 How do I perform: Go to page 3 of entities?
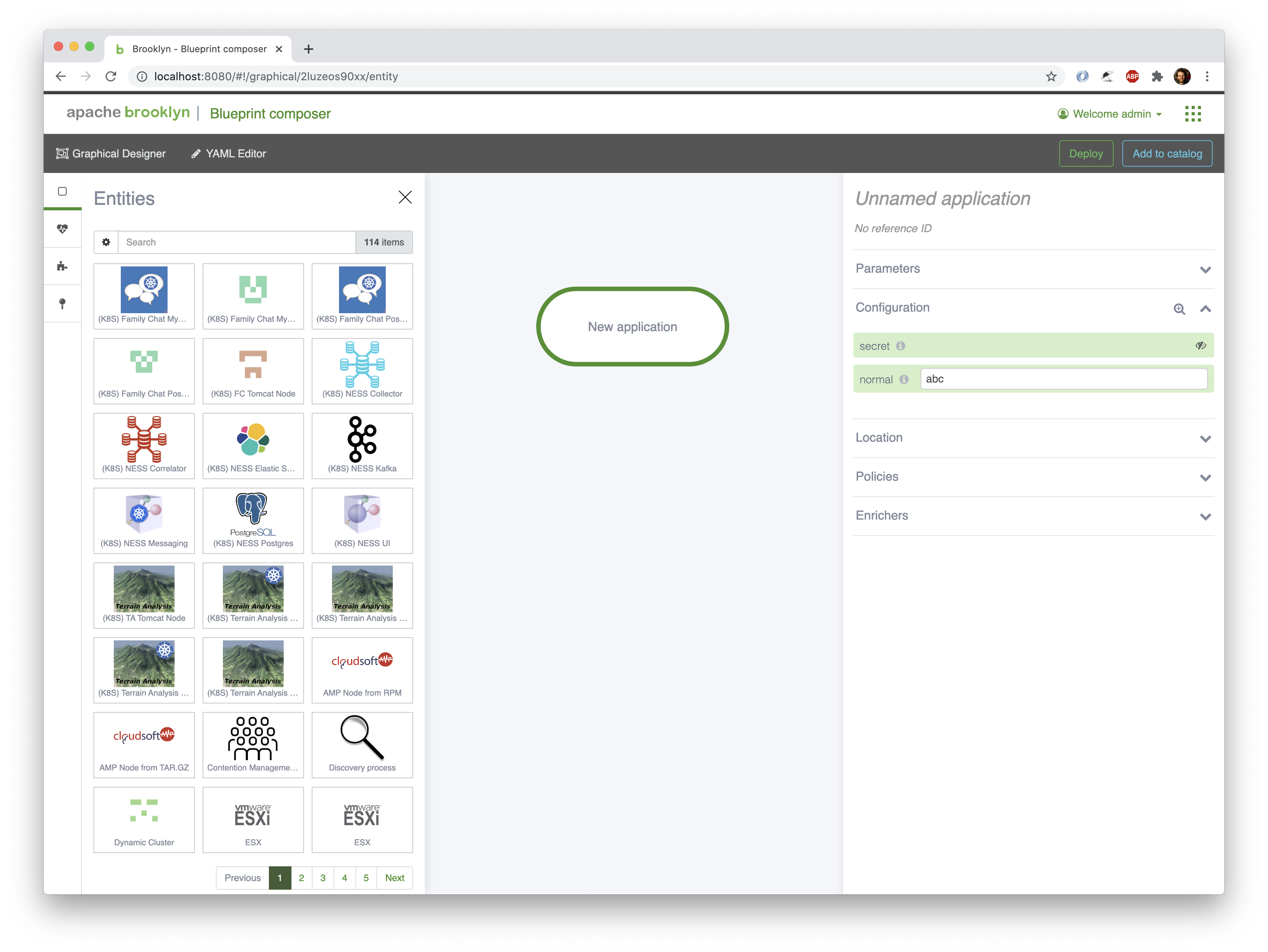323,878
